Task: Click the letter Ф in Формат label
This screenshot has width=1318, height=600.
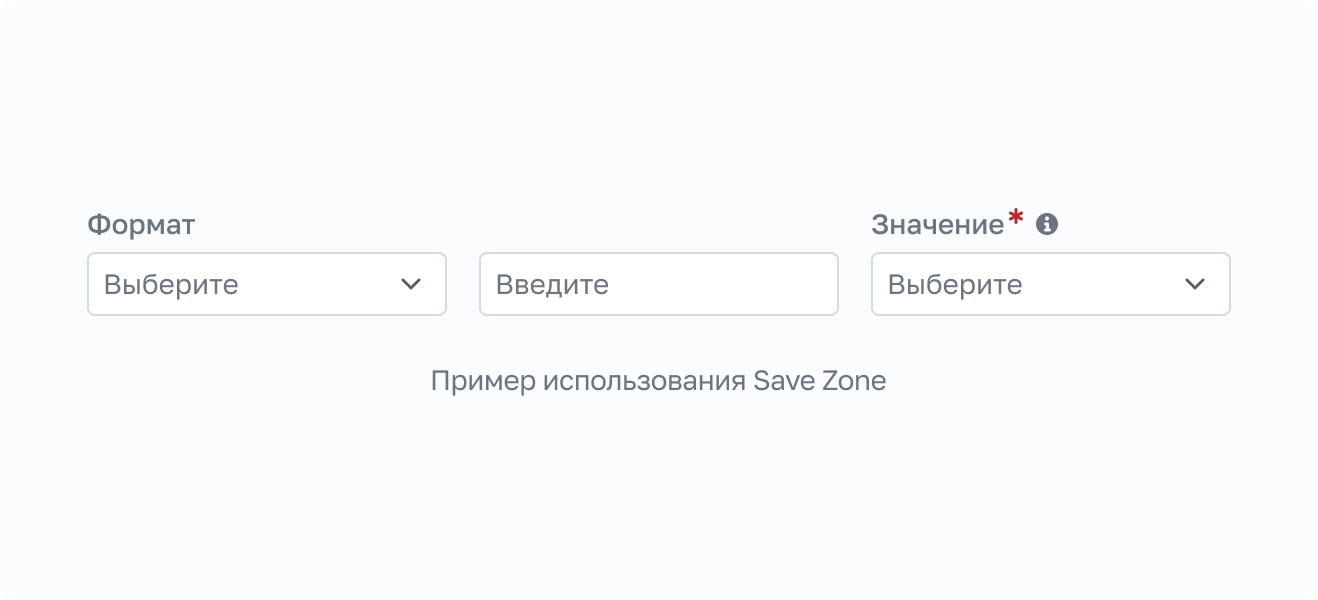Action: (x=97, y=225)
